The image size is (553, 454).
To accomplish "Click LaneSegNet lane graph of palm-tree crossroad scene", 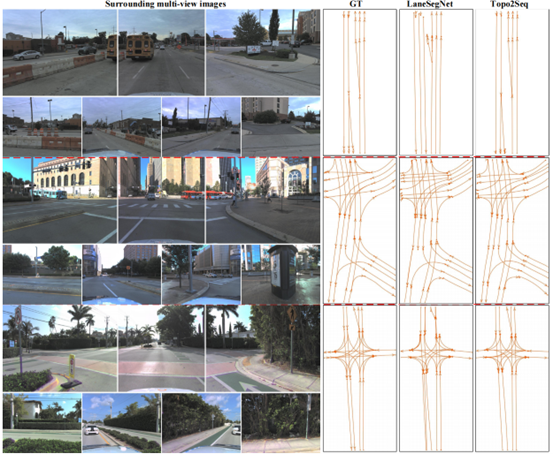I will [436, 379].
